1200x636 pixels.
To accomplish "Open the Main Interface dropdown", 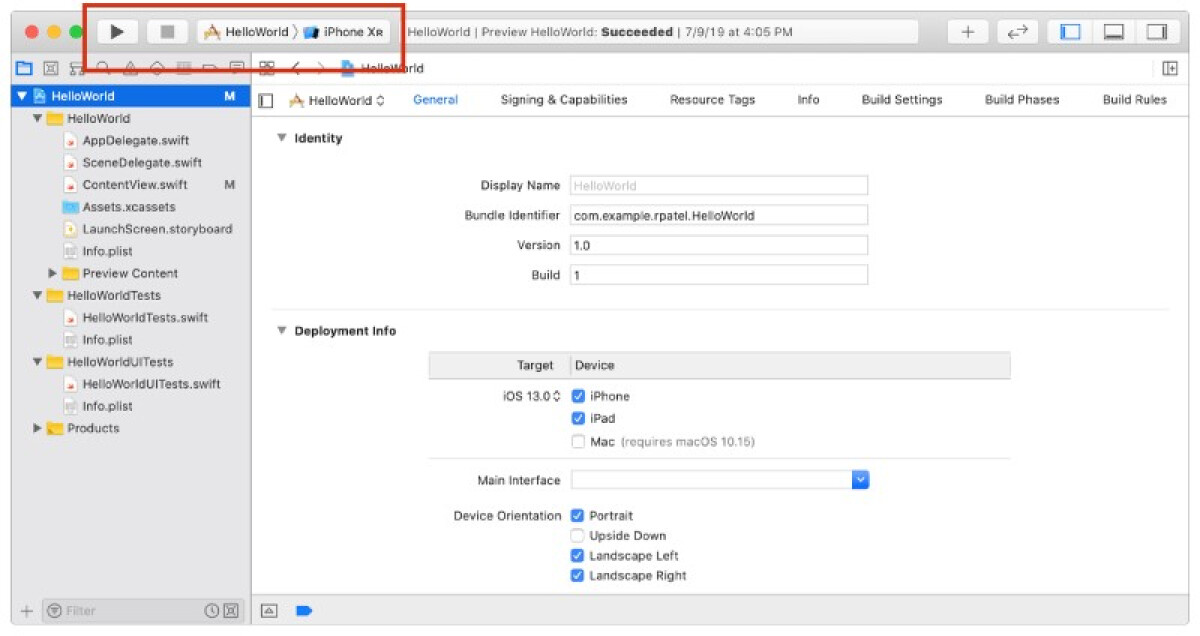I will pyautogui.click(x=860, y=480).
